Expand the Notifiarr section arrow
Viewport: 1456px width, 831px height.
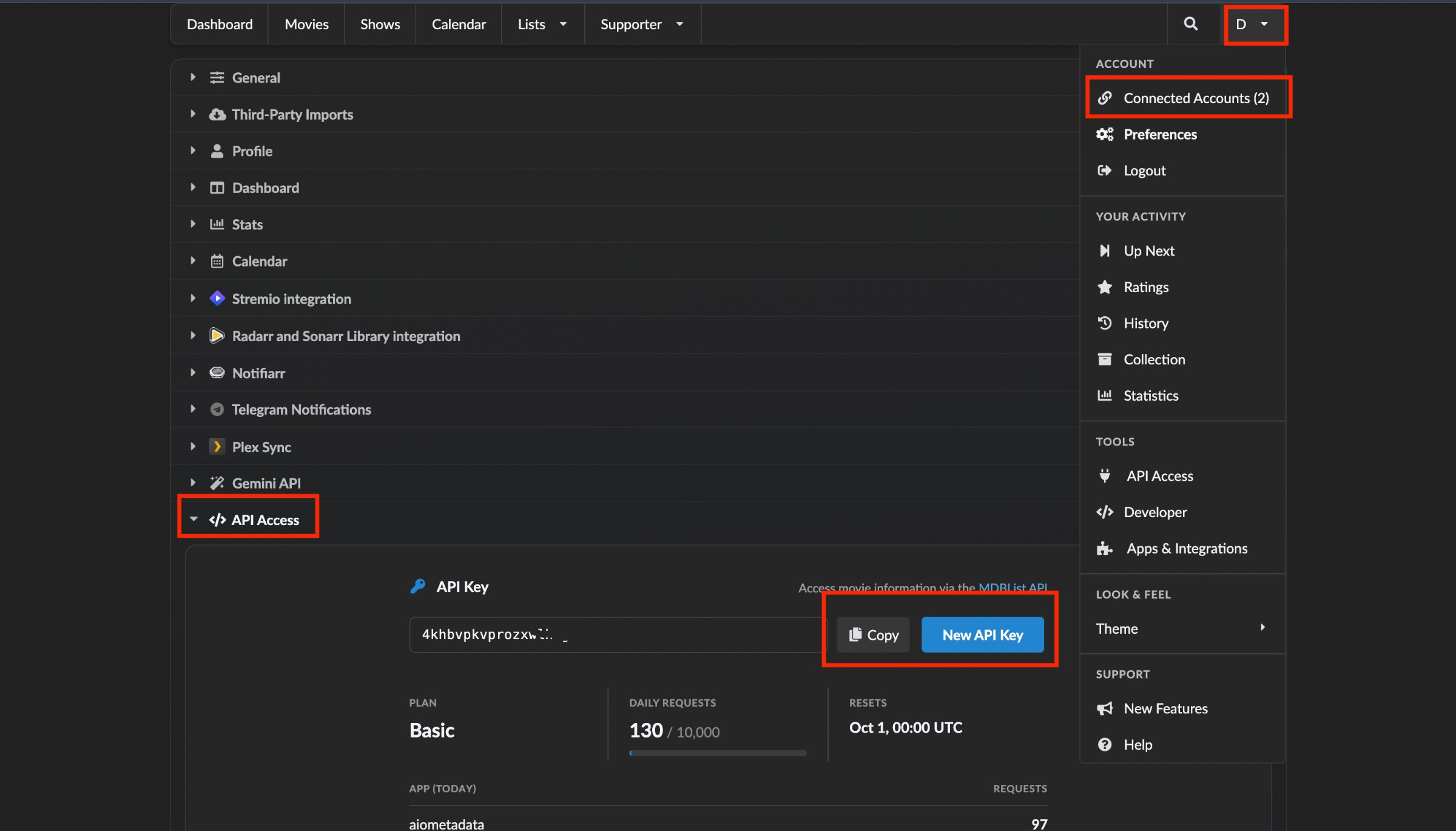click(x=193, y=372)
